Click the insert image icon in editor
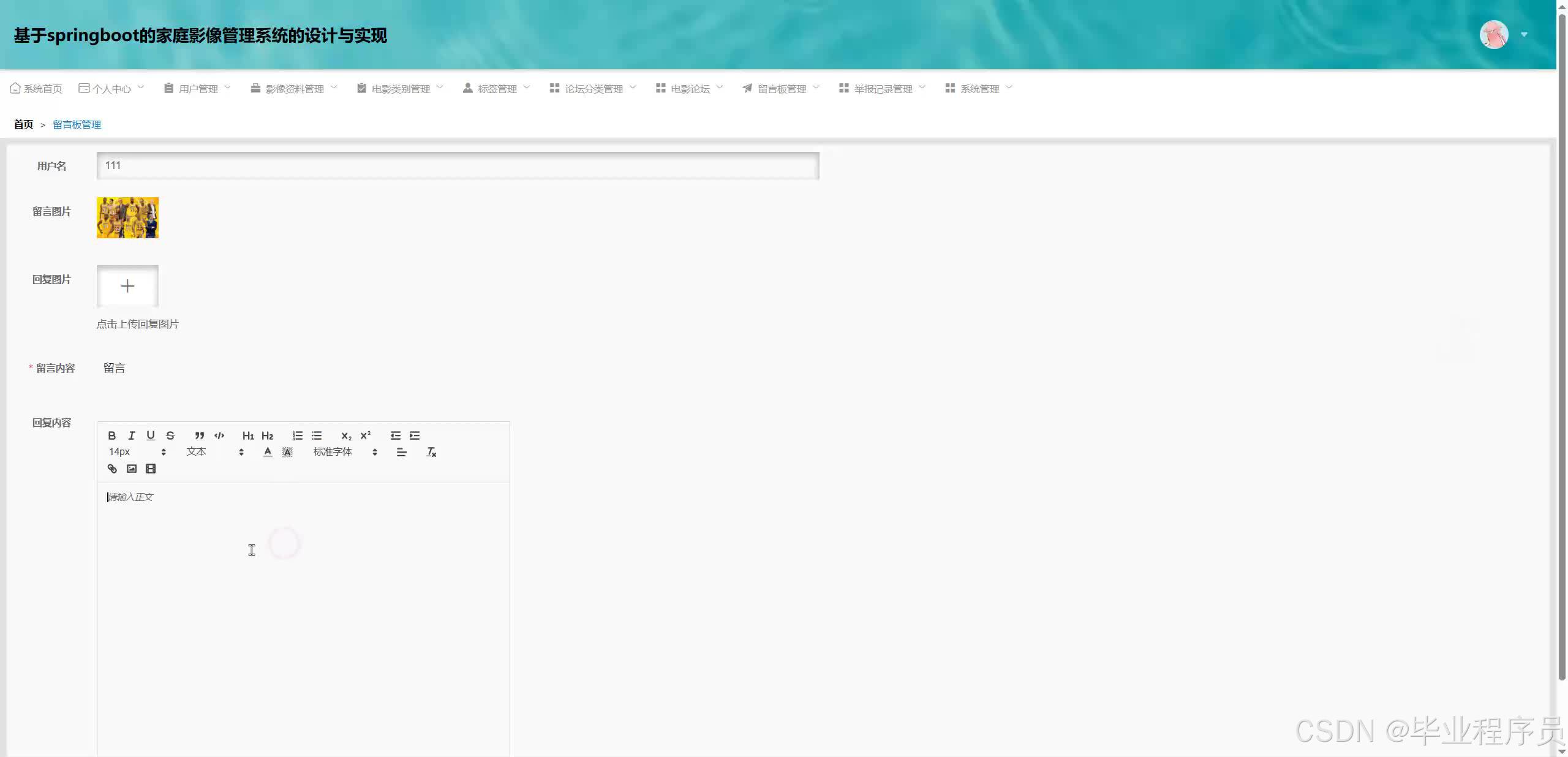1568x757 pixels. point(132,469)
